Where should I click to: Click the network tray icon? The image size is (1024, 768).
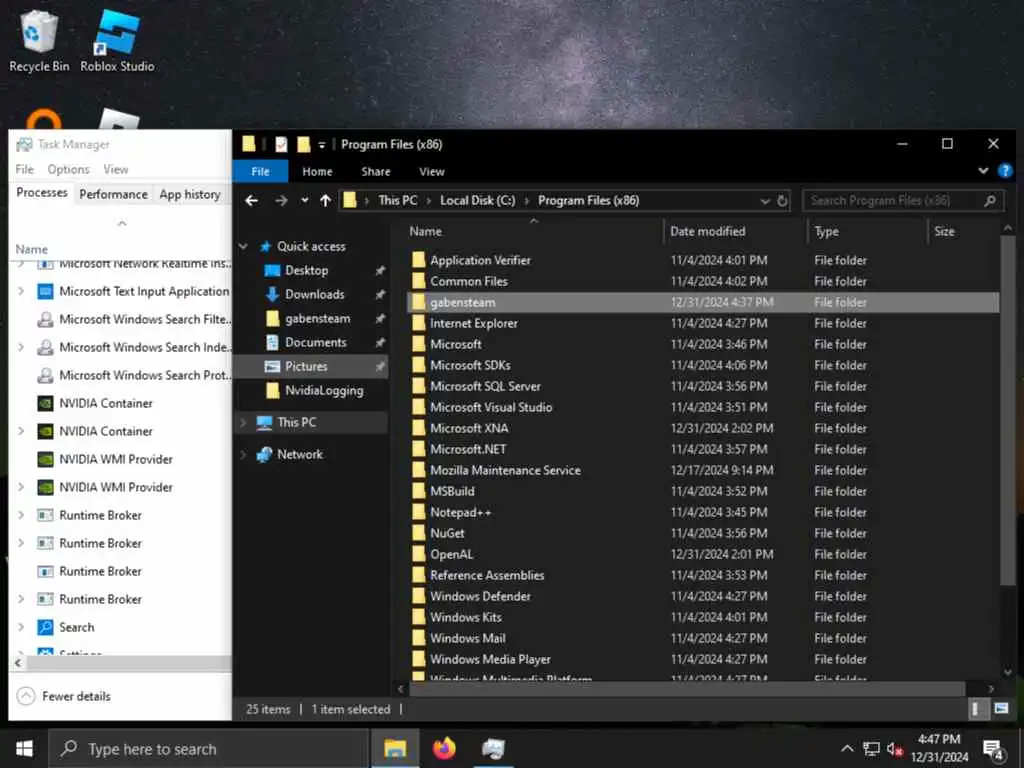pyautogui.click(x=871, y=749)
